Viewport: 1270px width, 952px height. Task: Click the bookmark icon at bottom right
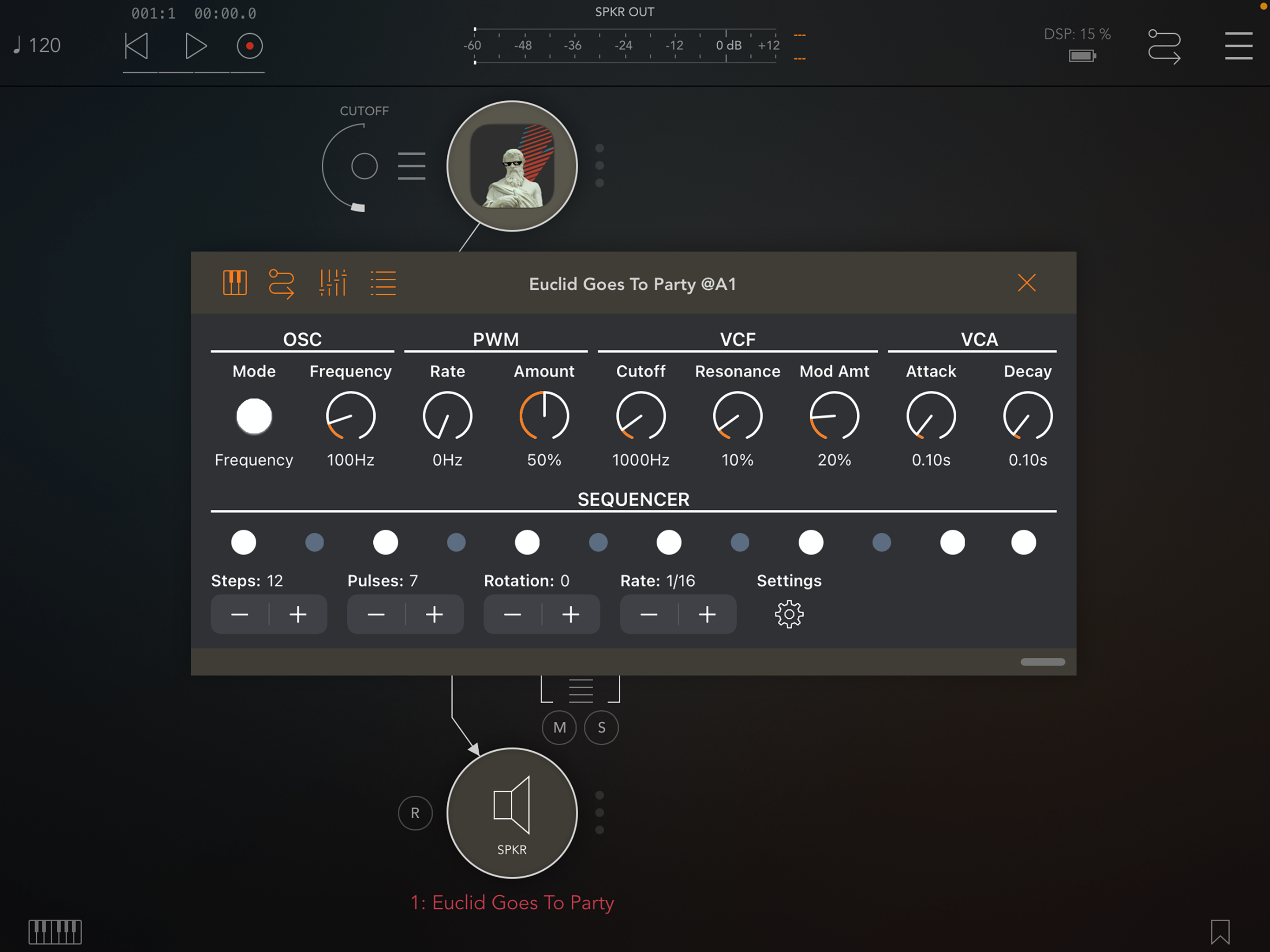(x=1220, y=932)
